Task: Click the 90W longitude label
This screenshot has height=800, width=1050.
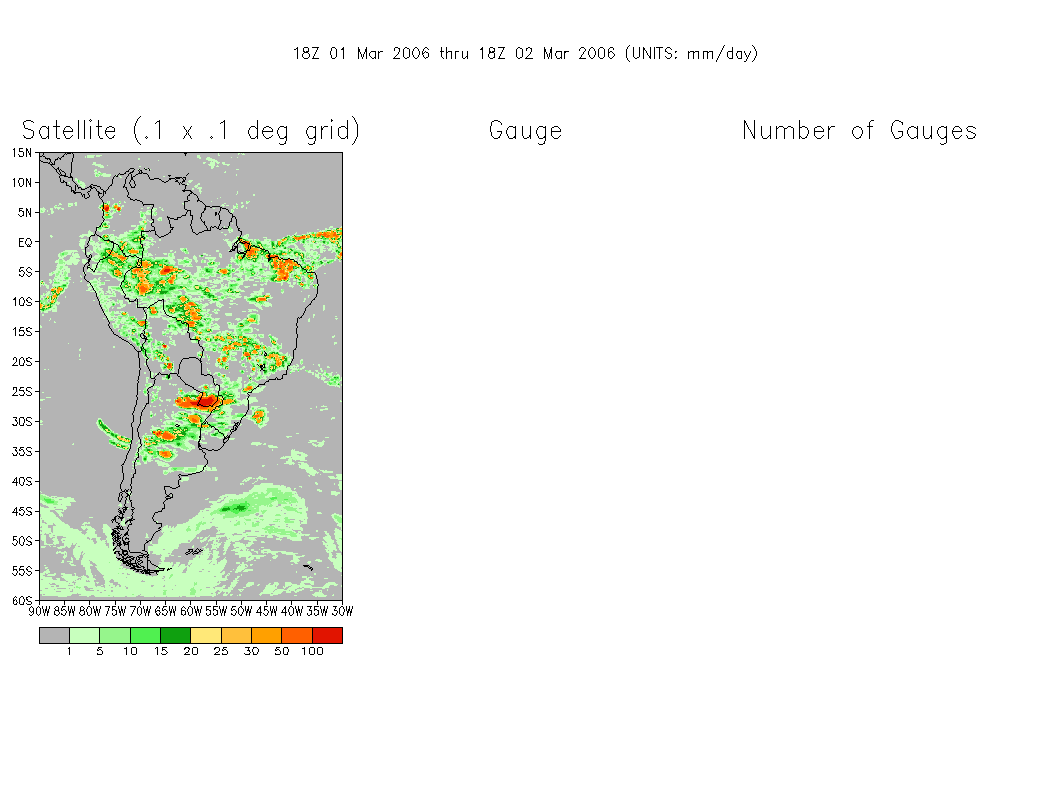Action: [40, 611]
